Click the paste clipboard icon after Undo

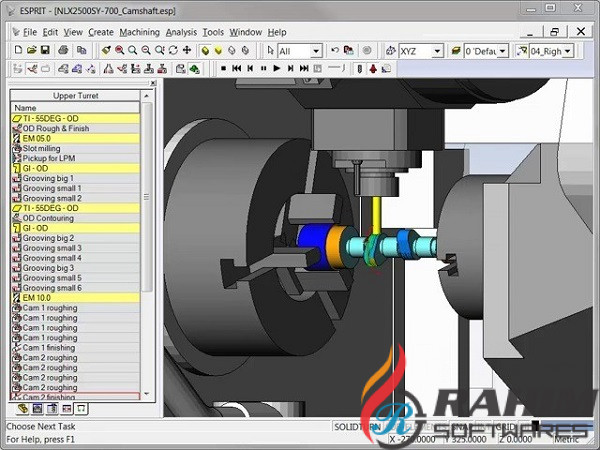click(348, 50)
